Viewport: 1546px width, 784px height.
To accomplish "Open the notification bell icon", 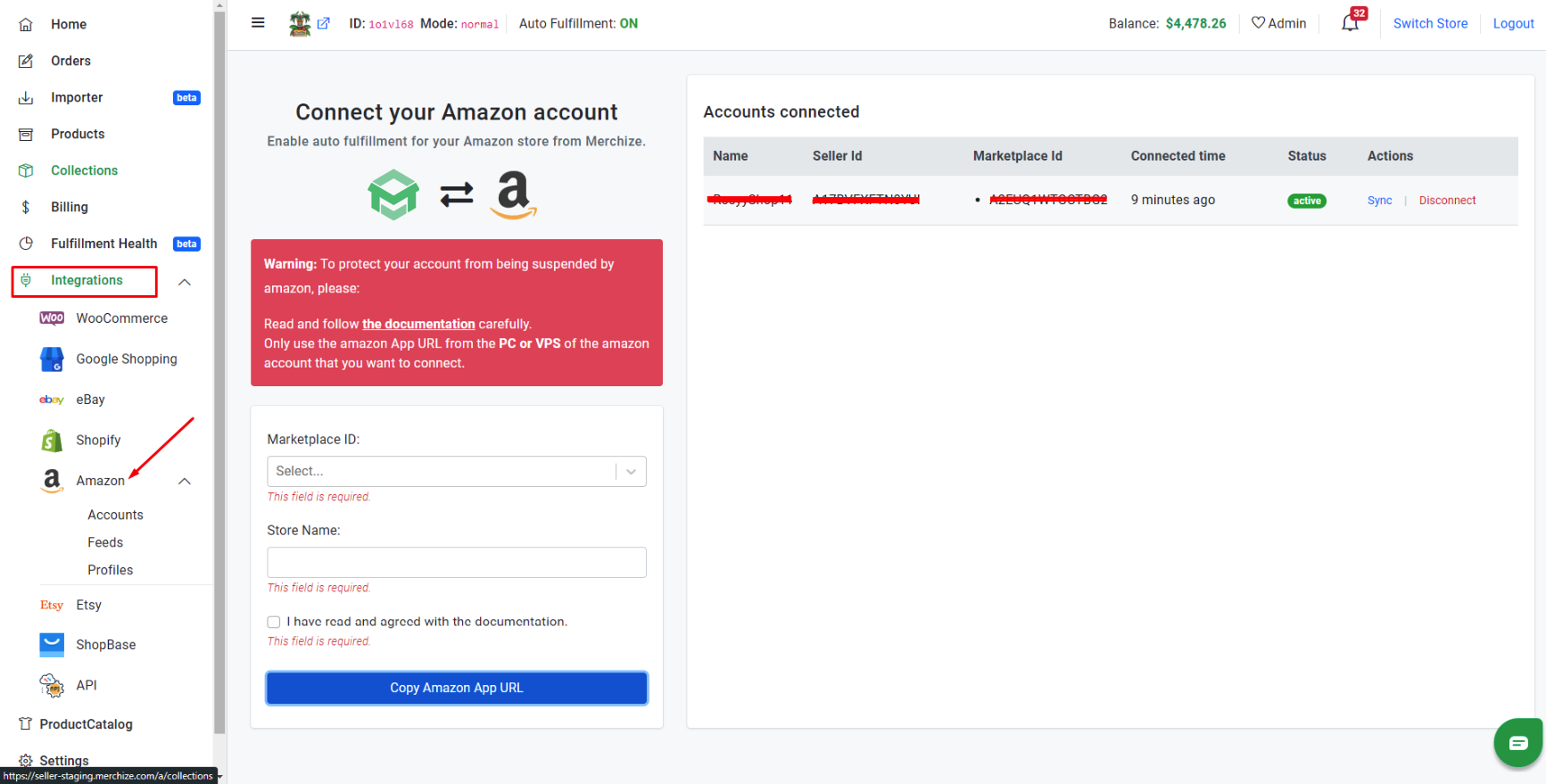I will 1350,23.
